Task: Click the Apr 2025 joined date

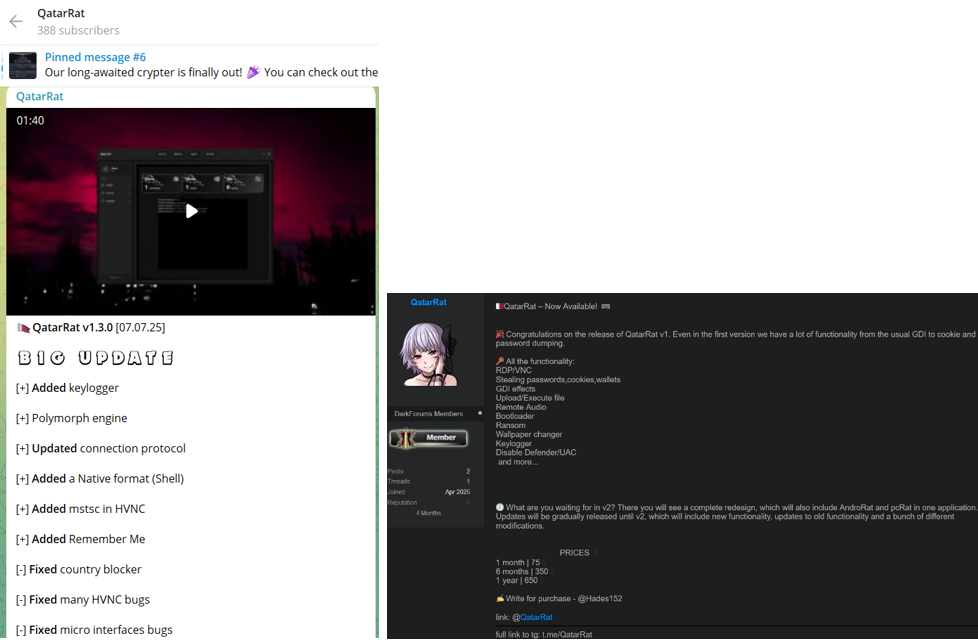Action: pyautogui.click(x=457, y=492)
